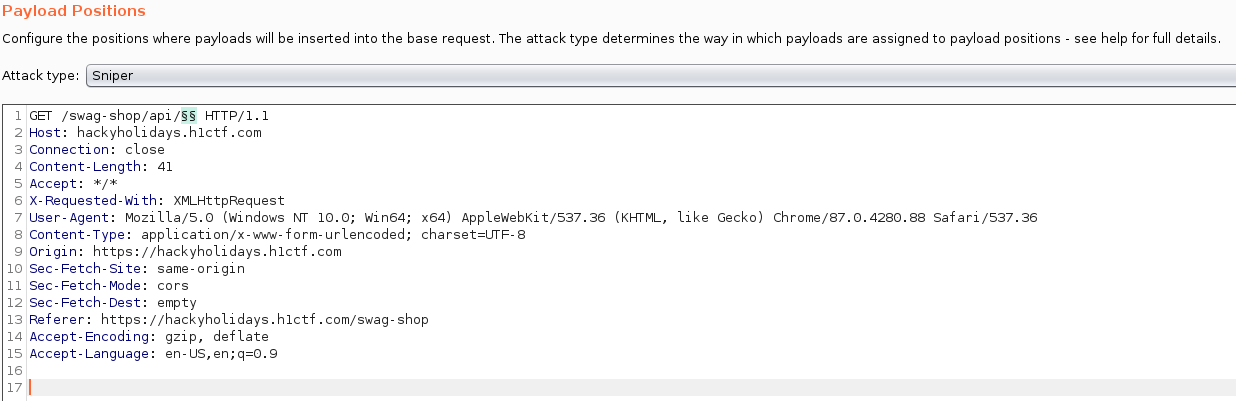Screen dimensions: 1236x401
Task: Click the Origin header URL
Action: pos(217,251)
